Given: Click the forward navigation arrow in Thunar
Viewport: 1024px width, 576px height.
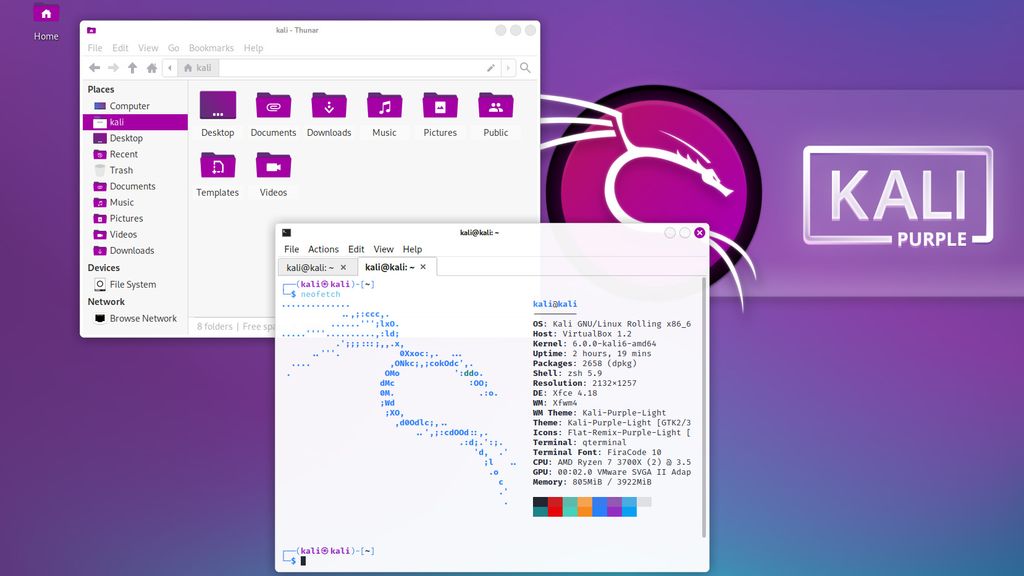Looking at the screenshot, I should (x=112, y=67).
